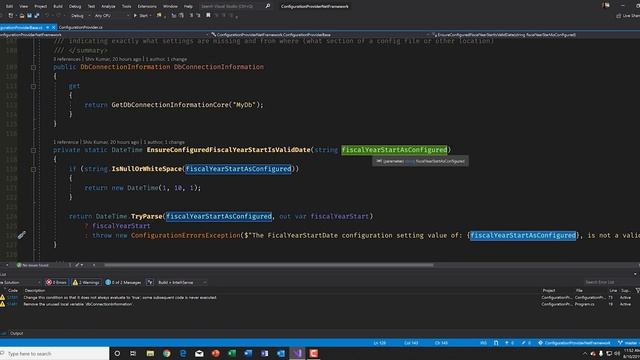Click the Open File toolbar icon
The height and width of the screenshot is (360, 640).
point(22,16)
